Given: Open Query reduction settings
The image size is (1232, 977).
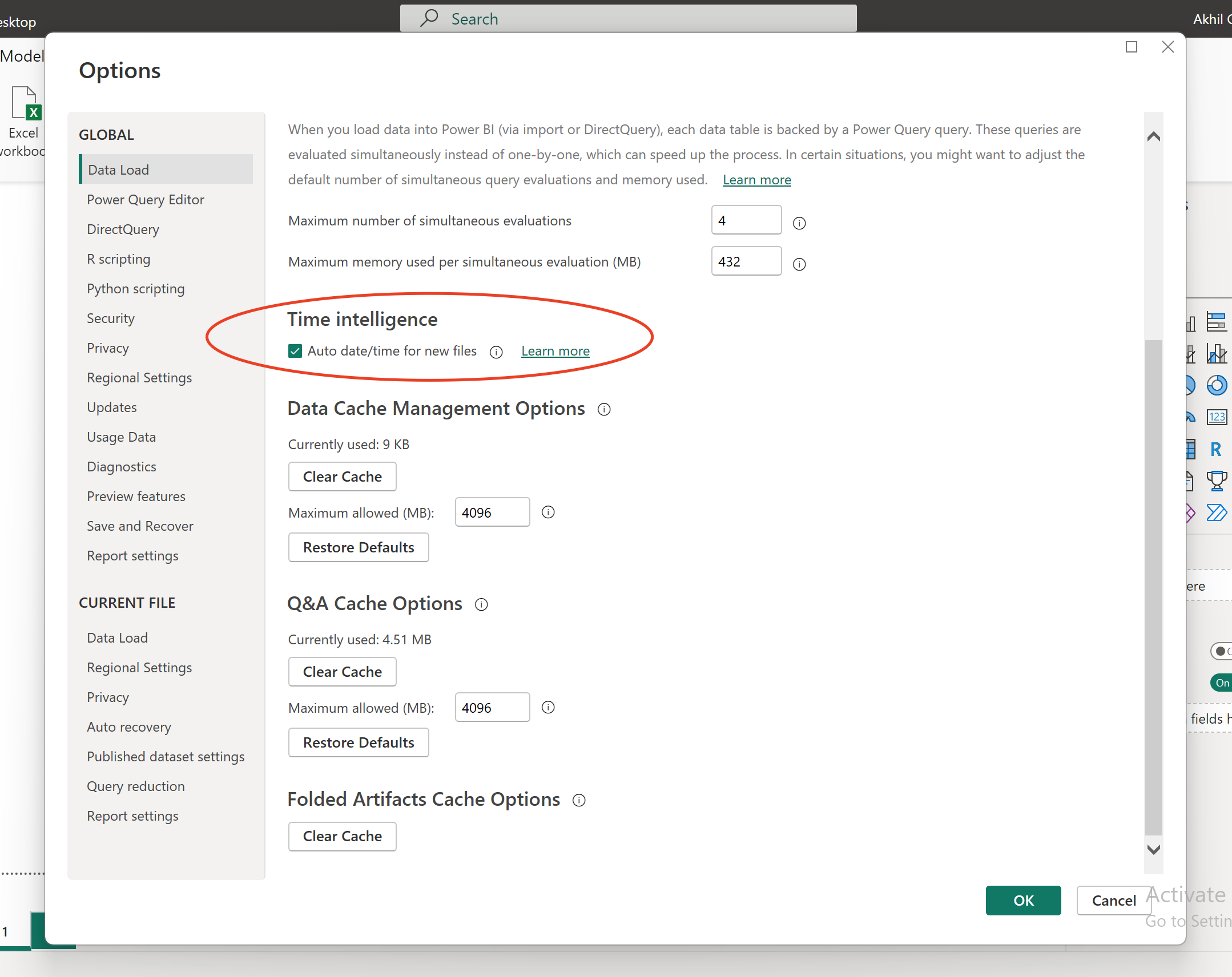Looking at the screenshot, I should coord(135,786).
